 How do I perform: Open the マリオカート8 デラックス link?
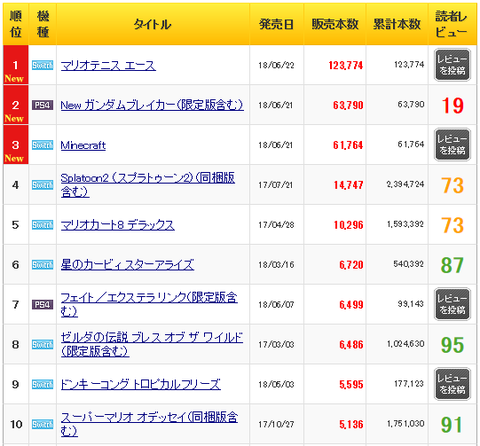117,225
